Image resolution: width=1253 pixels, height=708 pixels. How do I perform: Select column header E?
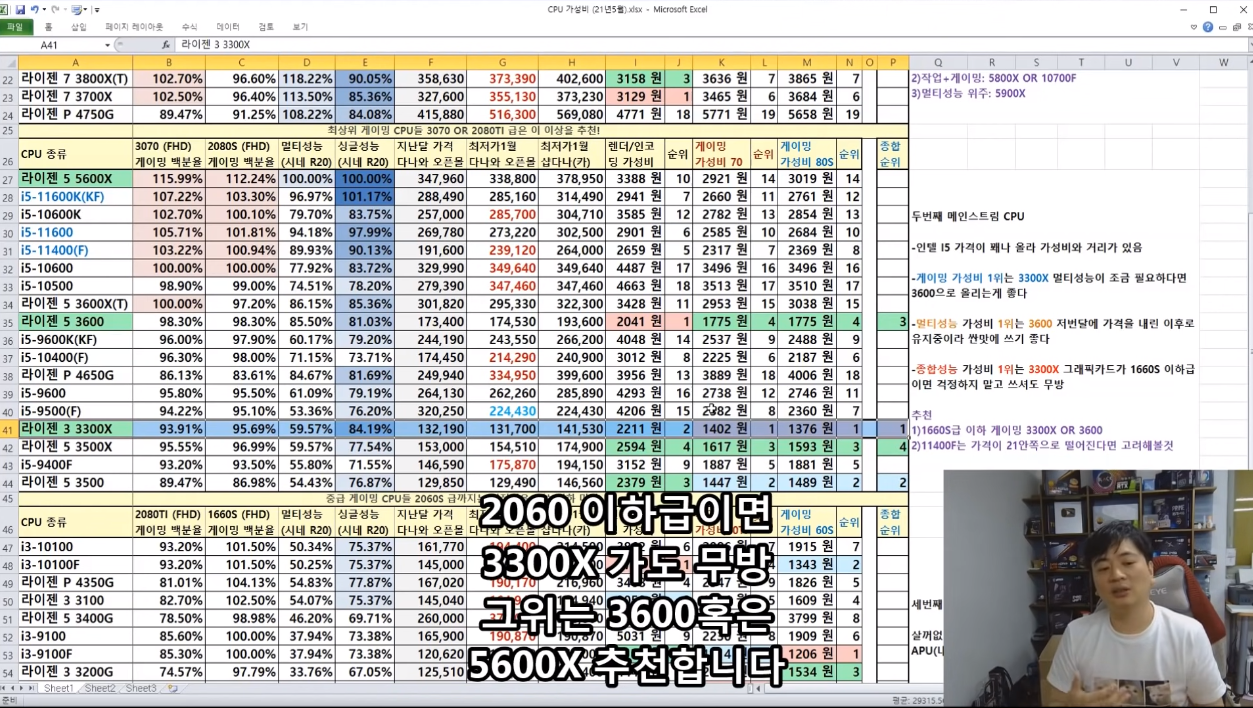pyautogui.click(x=364, y=62)
